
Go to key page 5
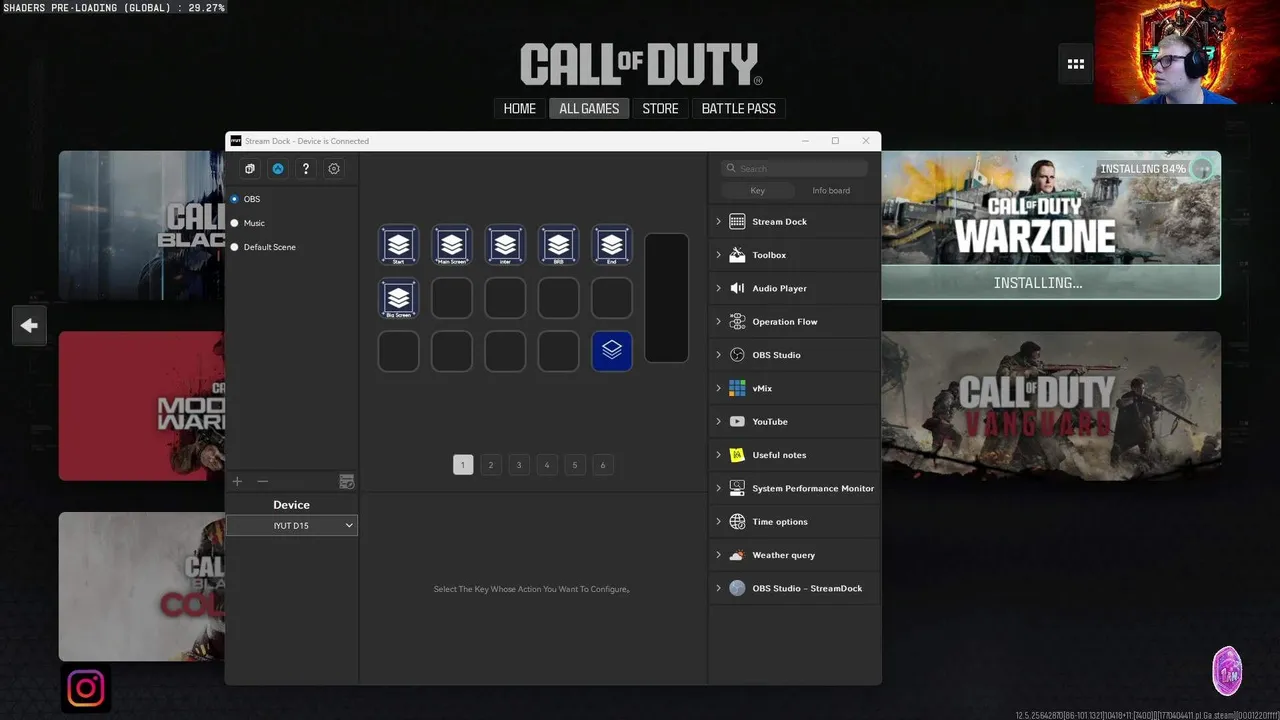[x=574, y=465]
